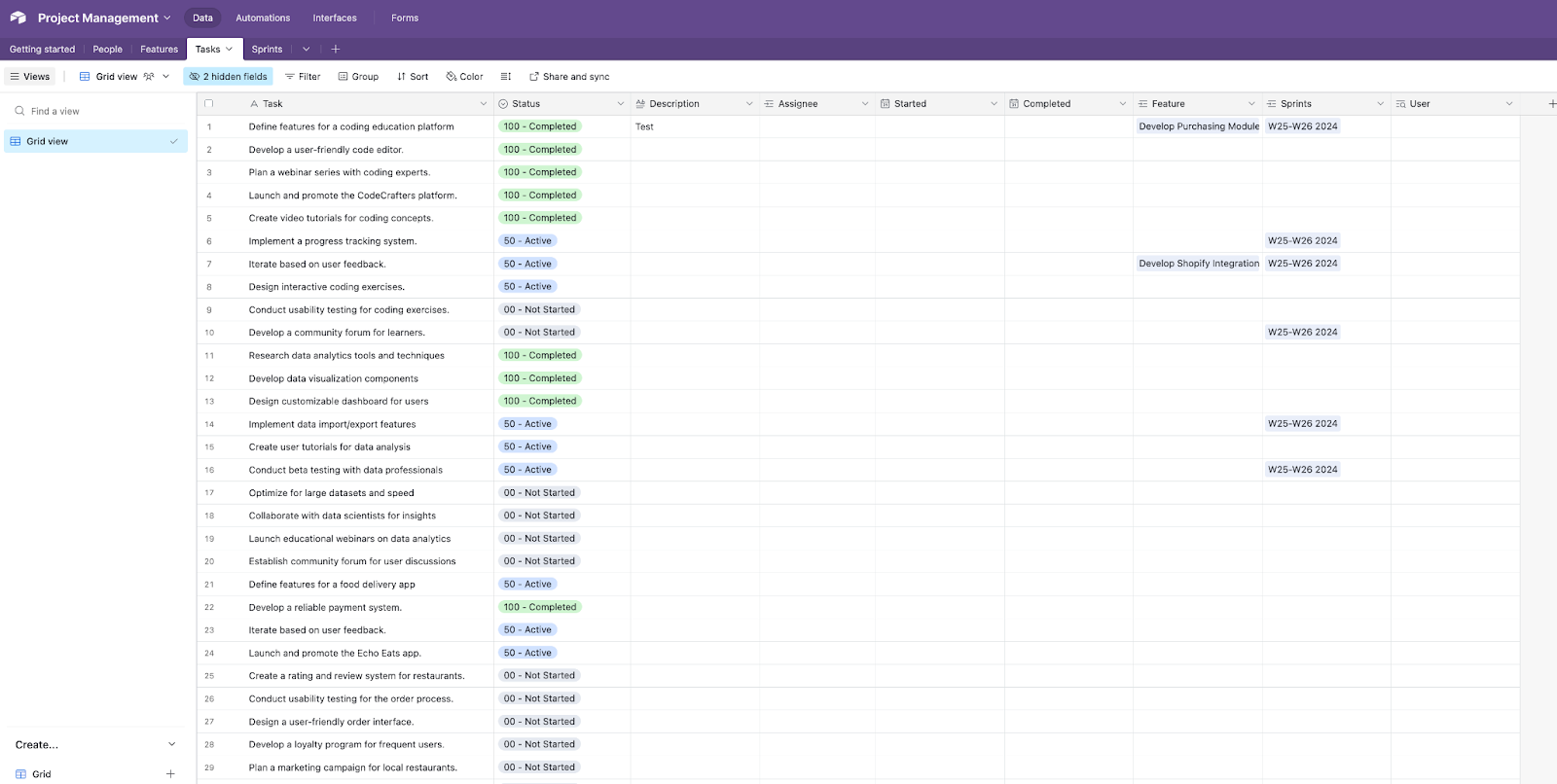This screenshot has height=784, width=1557.
Task: Expand the hidden tables list chevron
Action: click(306, 50)
